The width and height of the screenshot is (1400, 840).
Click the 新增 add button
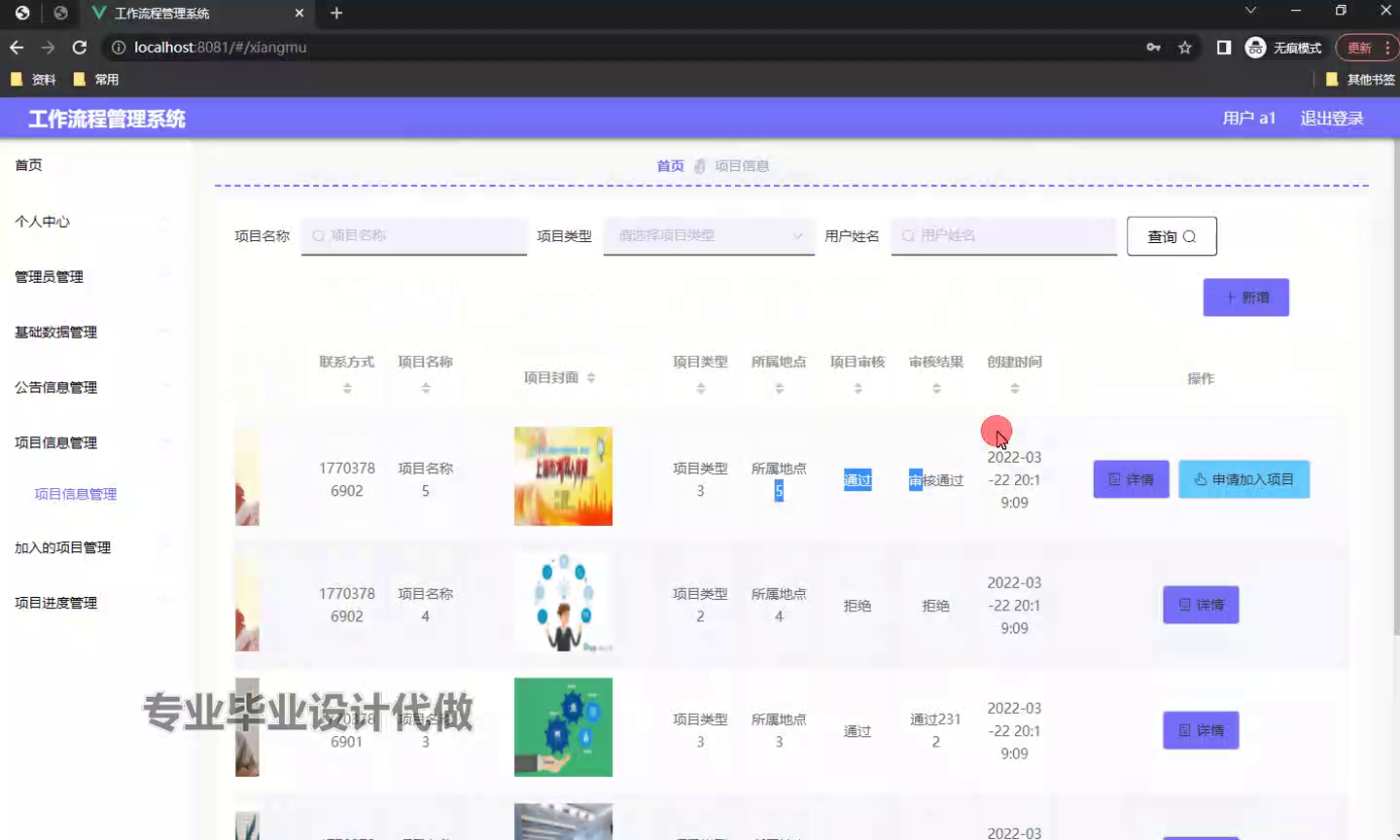pos(1246,297)
